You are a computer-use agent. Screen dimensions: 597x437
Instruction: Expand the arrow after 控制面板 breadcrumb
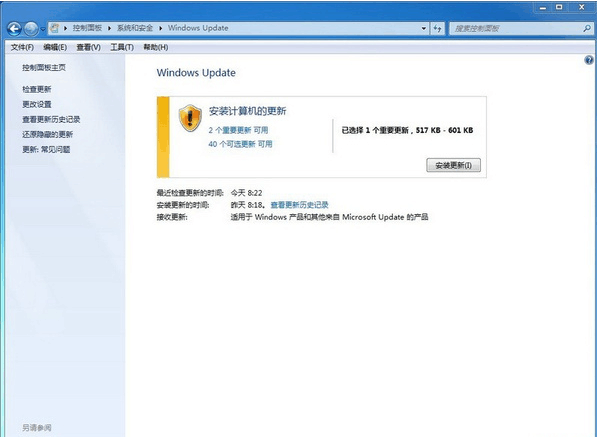tap(109, 28)
